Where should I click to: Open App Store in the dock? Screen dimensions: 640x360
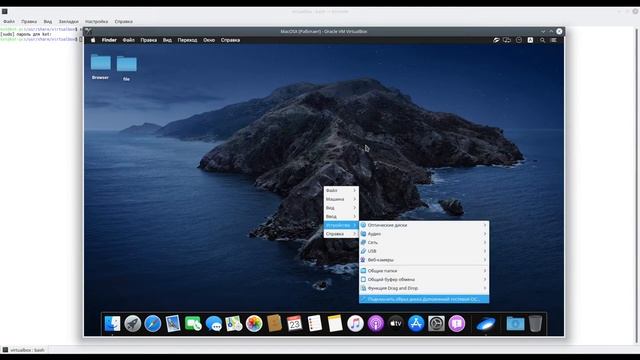[416, 324]
